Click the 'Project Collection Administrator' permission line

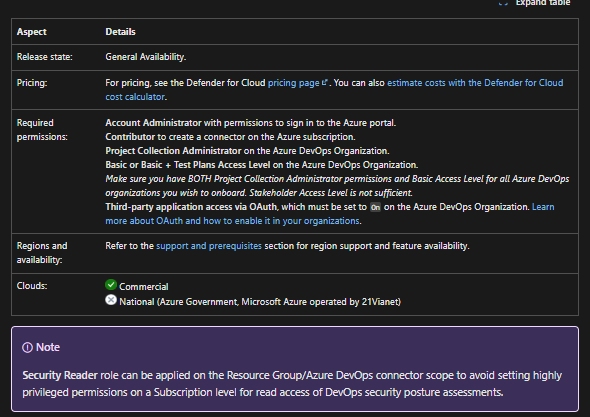(247, 151)
